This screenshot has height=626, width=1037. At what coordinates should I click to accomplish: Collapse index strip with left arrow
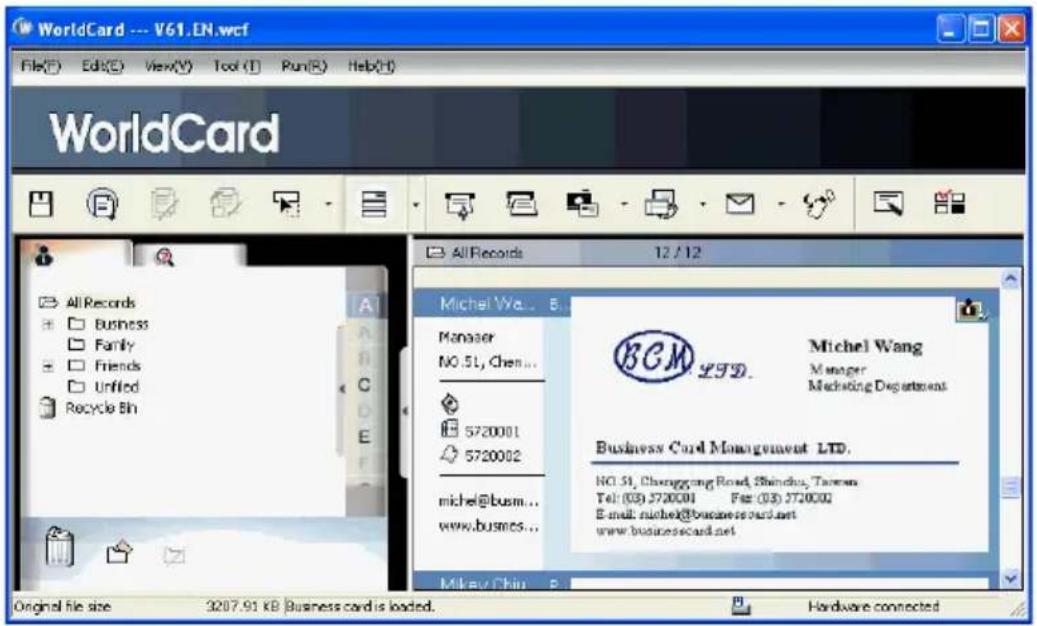click(x=341, y=389)
